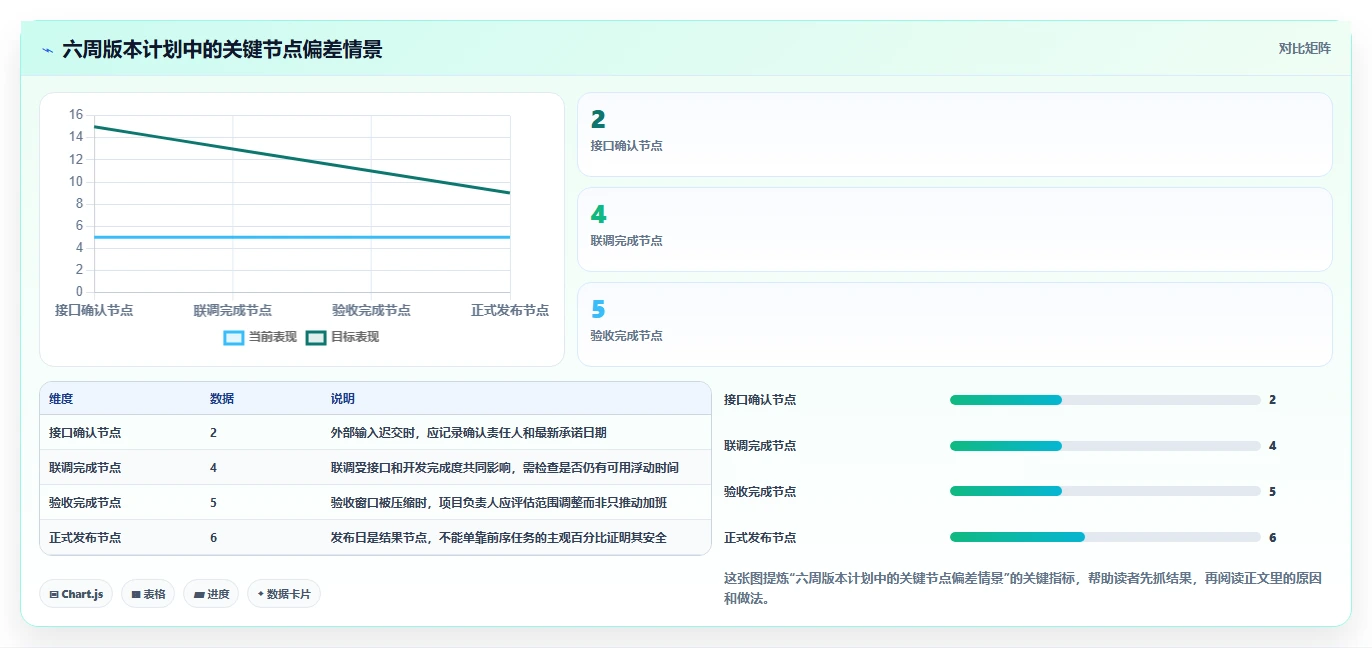Click the description starting 外部输入迟交时
Screen dimensions: 1372x648
pos(469,433)
